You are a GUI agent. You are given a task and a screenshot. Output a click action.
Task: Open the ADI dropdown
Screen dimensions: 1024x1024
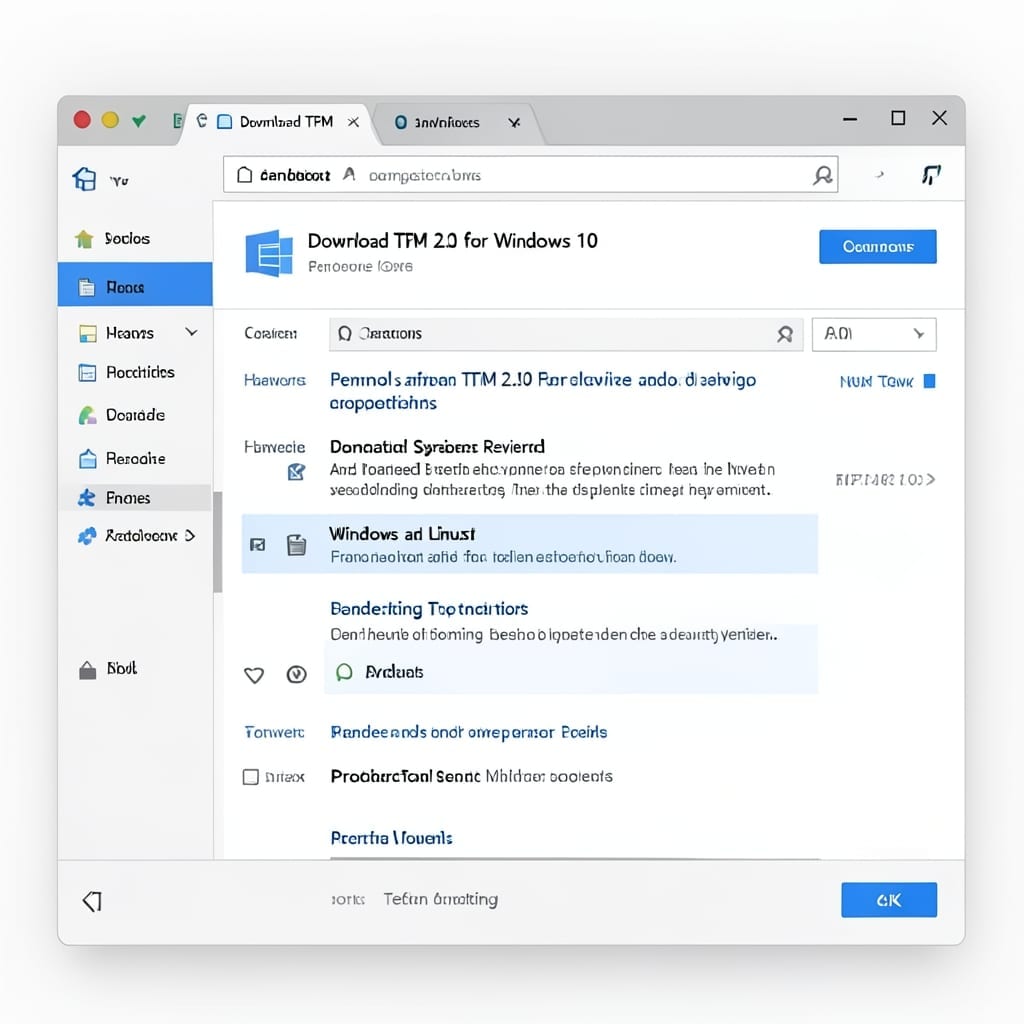point(874,334)
